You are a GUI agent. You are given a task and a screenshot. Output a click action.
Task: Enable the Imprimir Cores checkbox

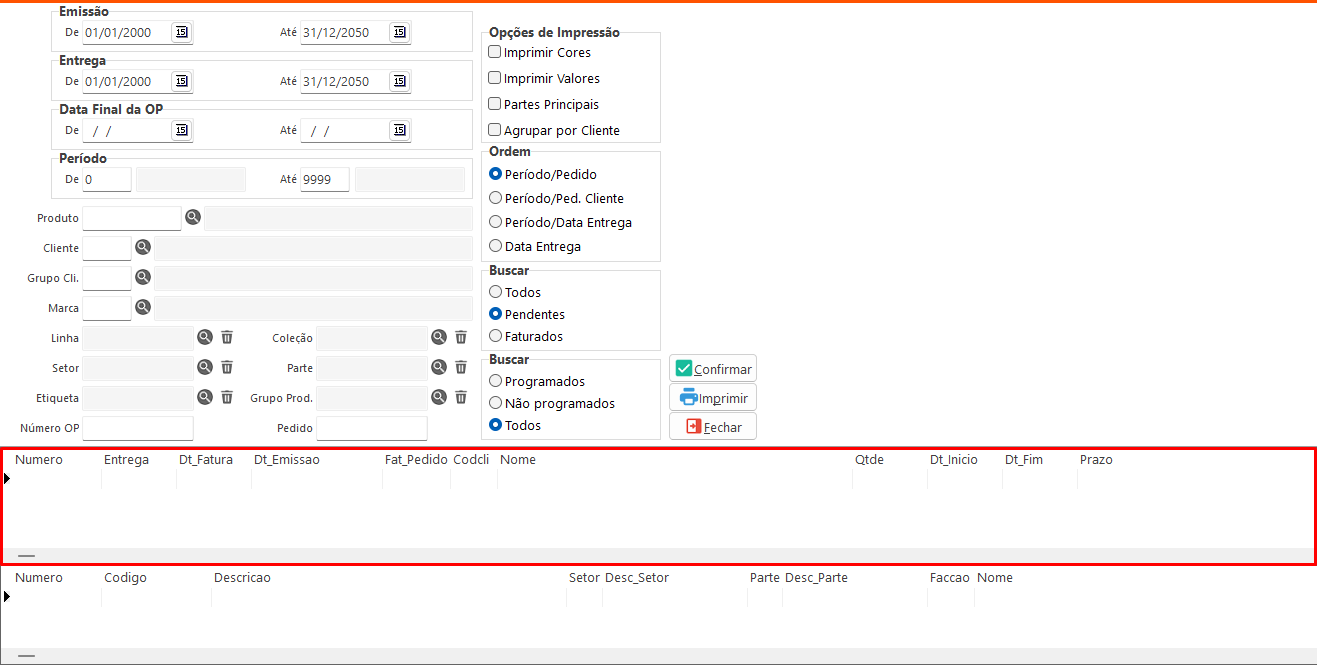[x=495, y=52]
